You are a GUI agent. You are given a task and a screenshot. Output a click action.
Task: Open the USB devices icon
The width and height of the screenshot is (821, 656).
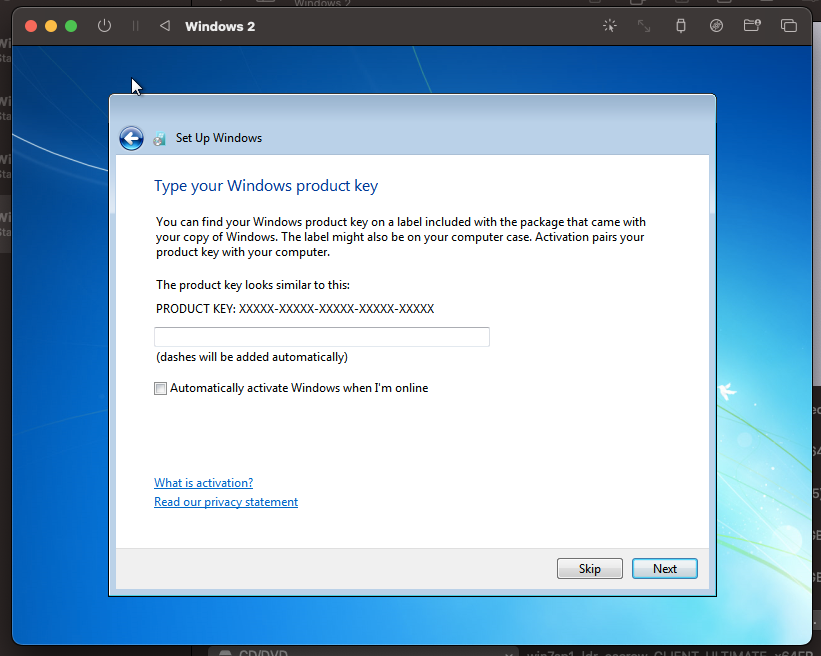681,26
